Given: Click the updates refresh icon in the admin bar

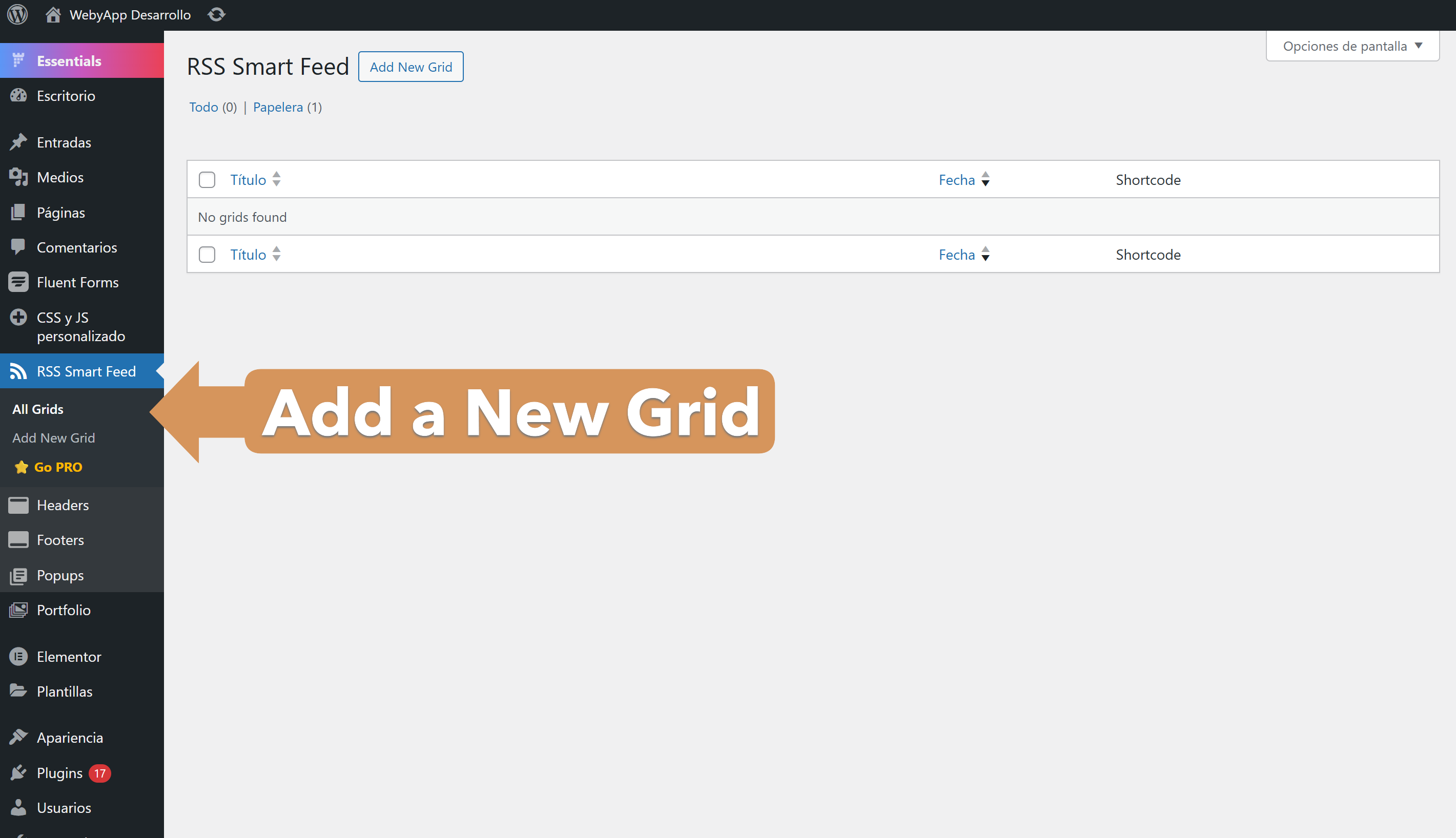Looking at the screenshot, I should click(x=216, y=14).
